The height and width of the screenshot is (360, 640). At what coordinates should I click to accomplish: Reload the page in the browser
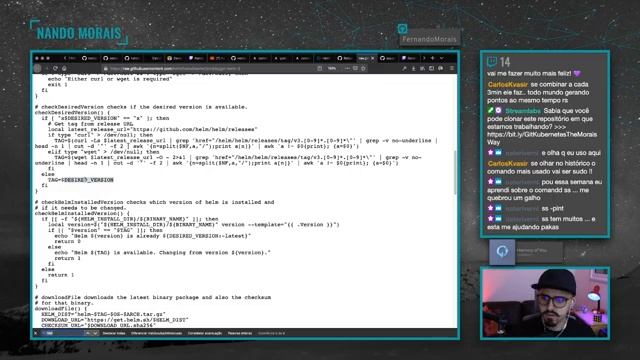pos(56,69)
